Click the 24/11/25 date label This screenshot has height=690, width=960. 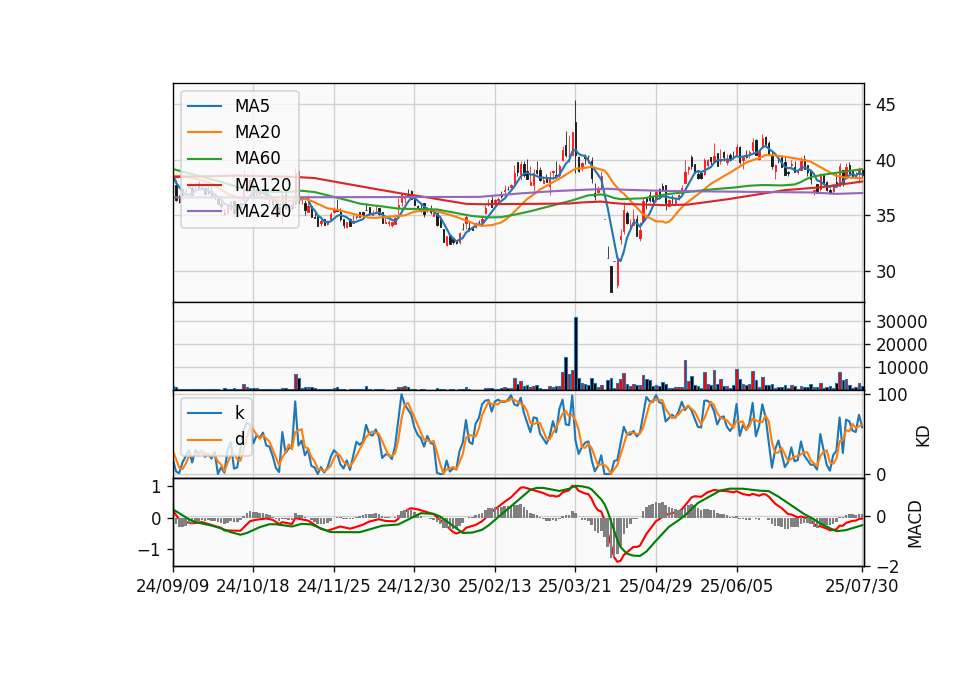point(334,586)
